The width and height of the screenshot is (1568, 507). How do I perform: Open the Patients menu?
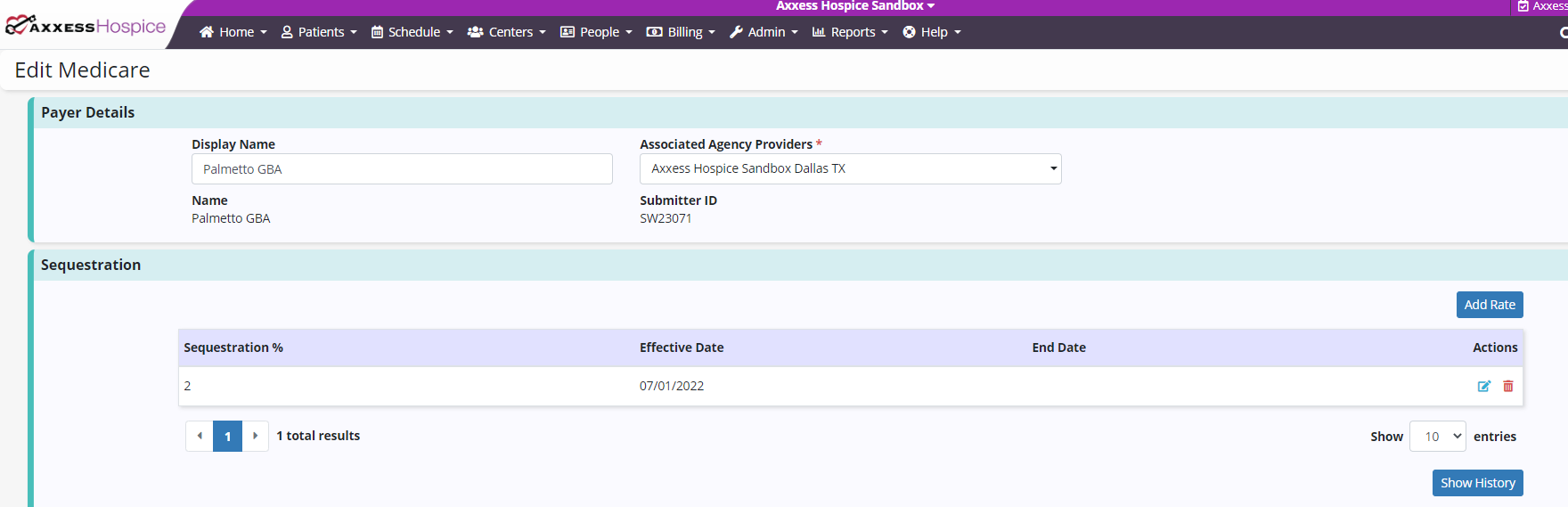pyautogui.click(x=319, y=32)
